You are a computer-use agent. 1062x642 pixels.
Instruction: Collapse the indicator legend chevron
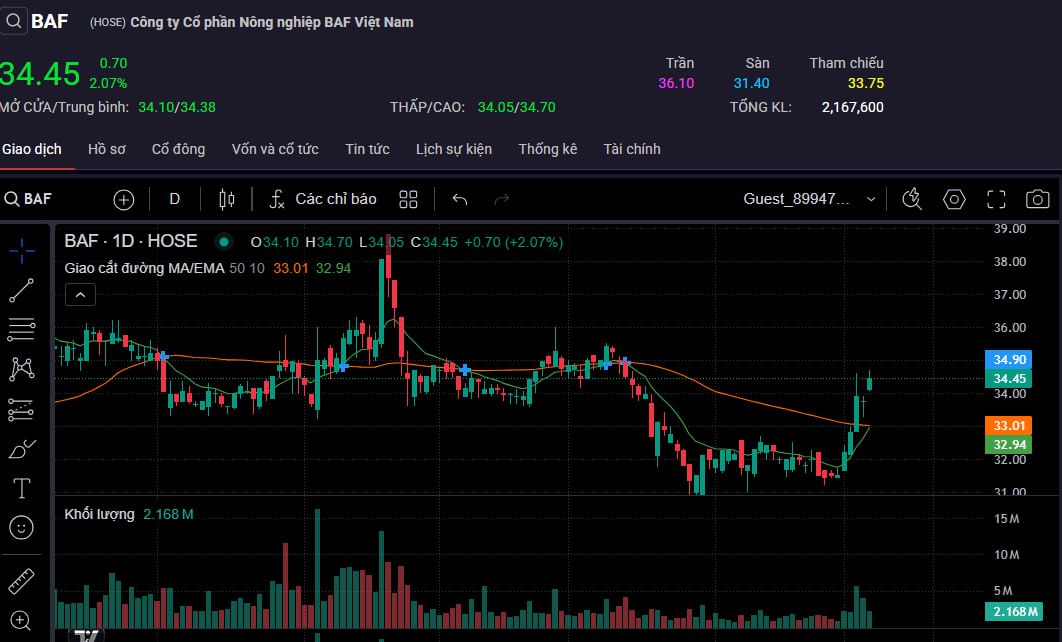click(80, 294)
